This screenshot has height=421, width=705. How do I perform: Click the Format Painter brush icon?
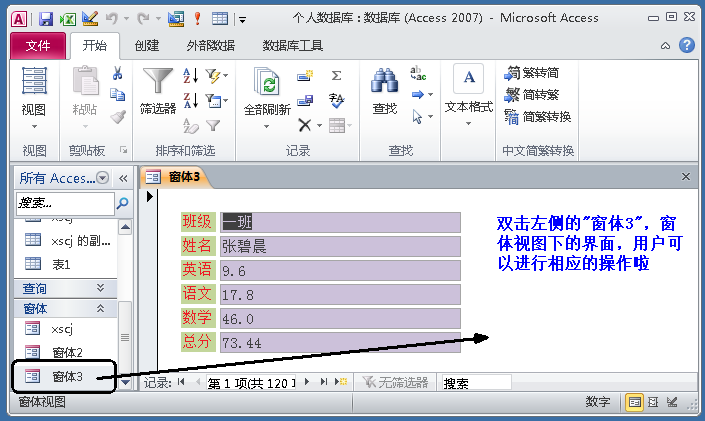(118, 117)
